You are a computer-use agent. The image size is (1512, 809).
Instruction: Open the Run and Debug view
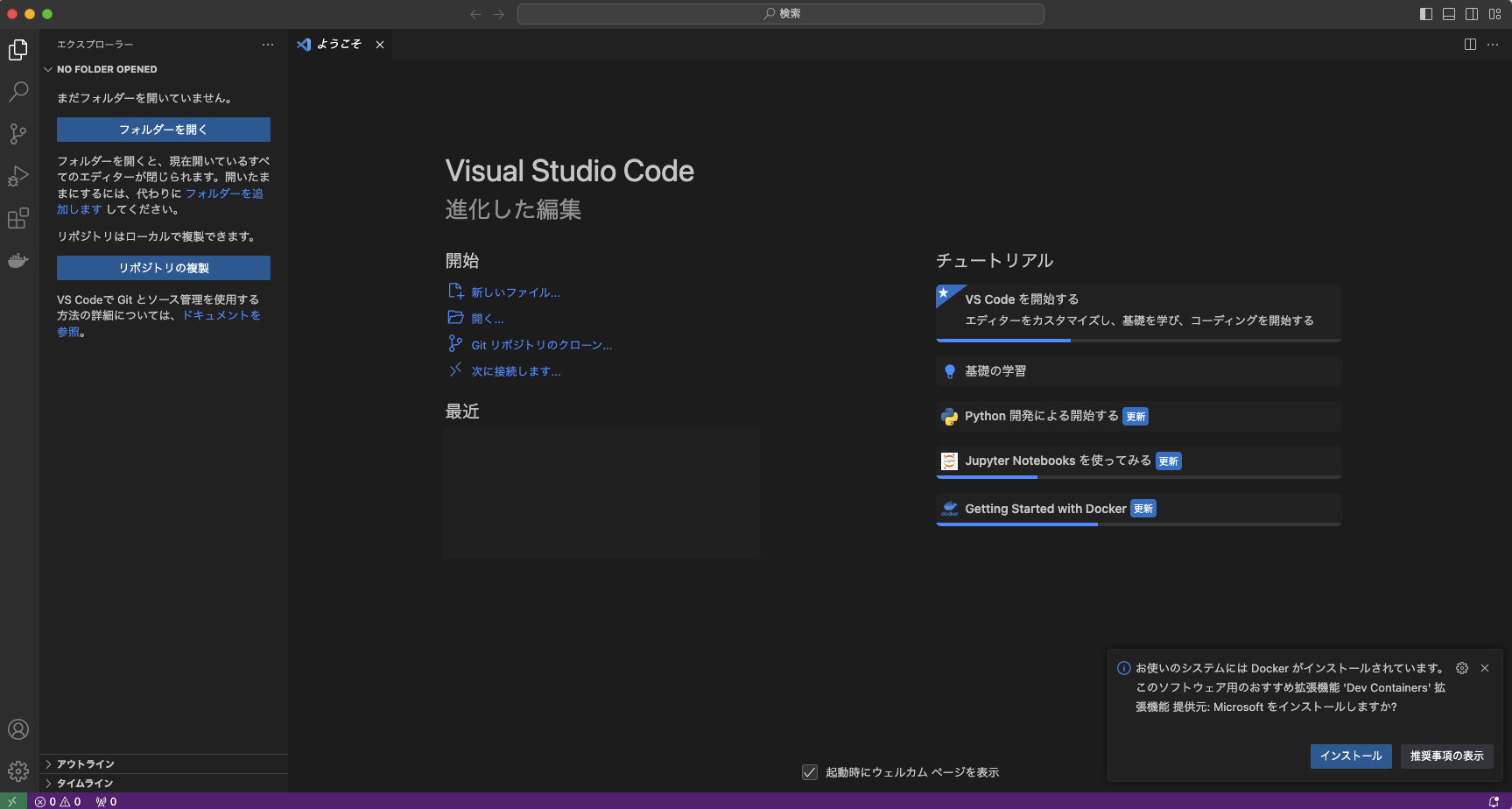click(x=18, y=176)
